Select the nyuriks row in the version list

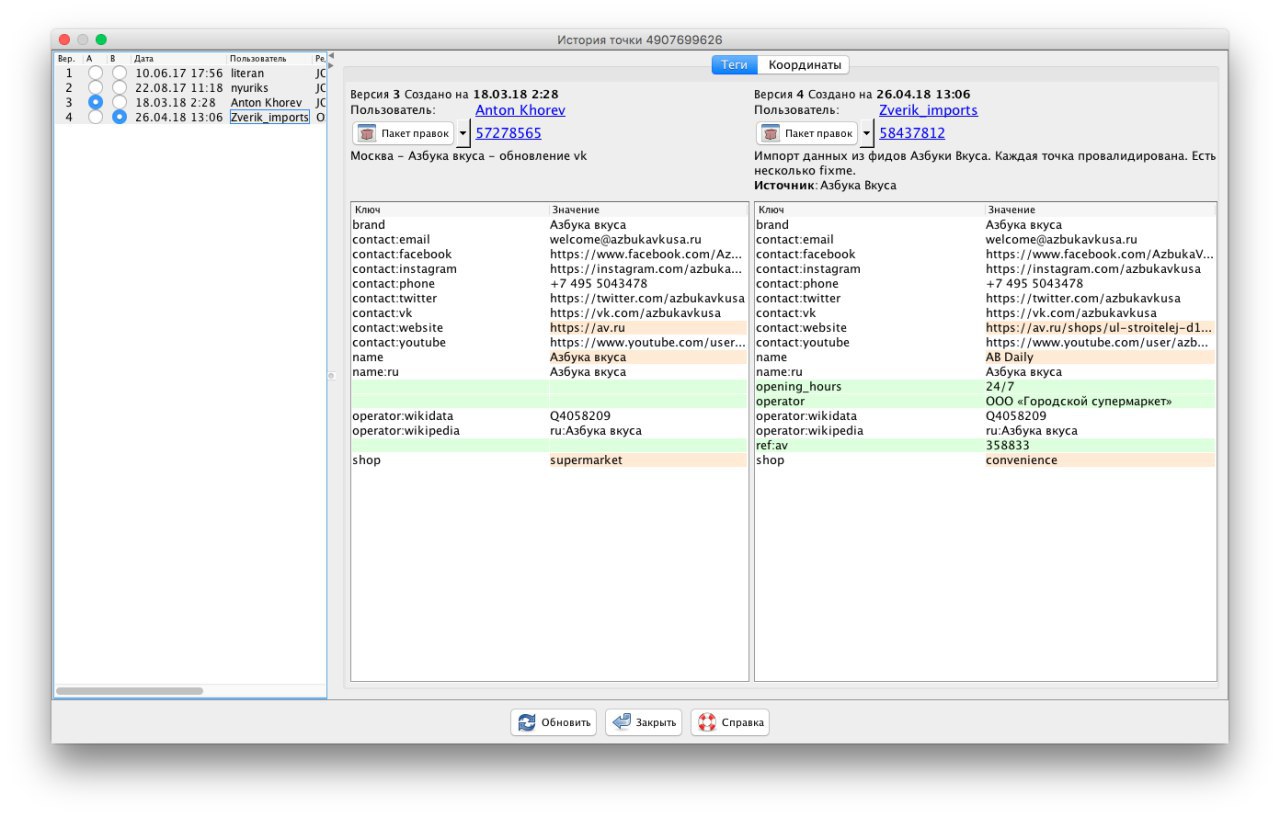[190, 88]
